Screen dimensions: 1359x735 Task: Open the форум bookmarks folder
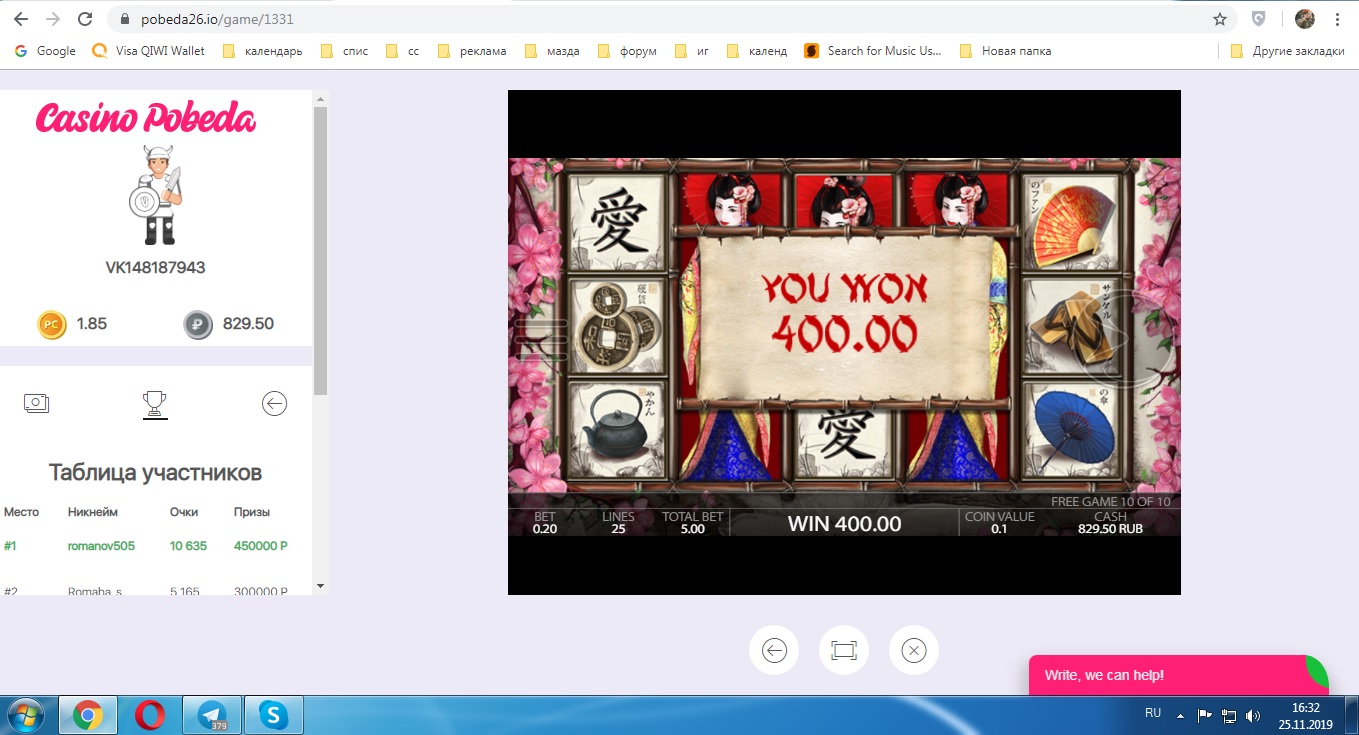tap(626, 51)
